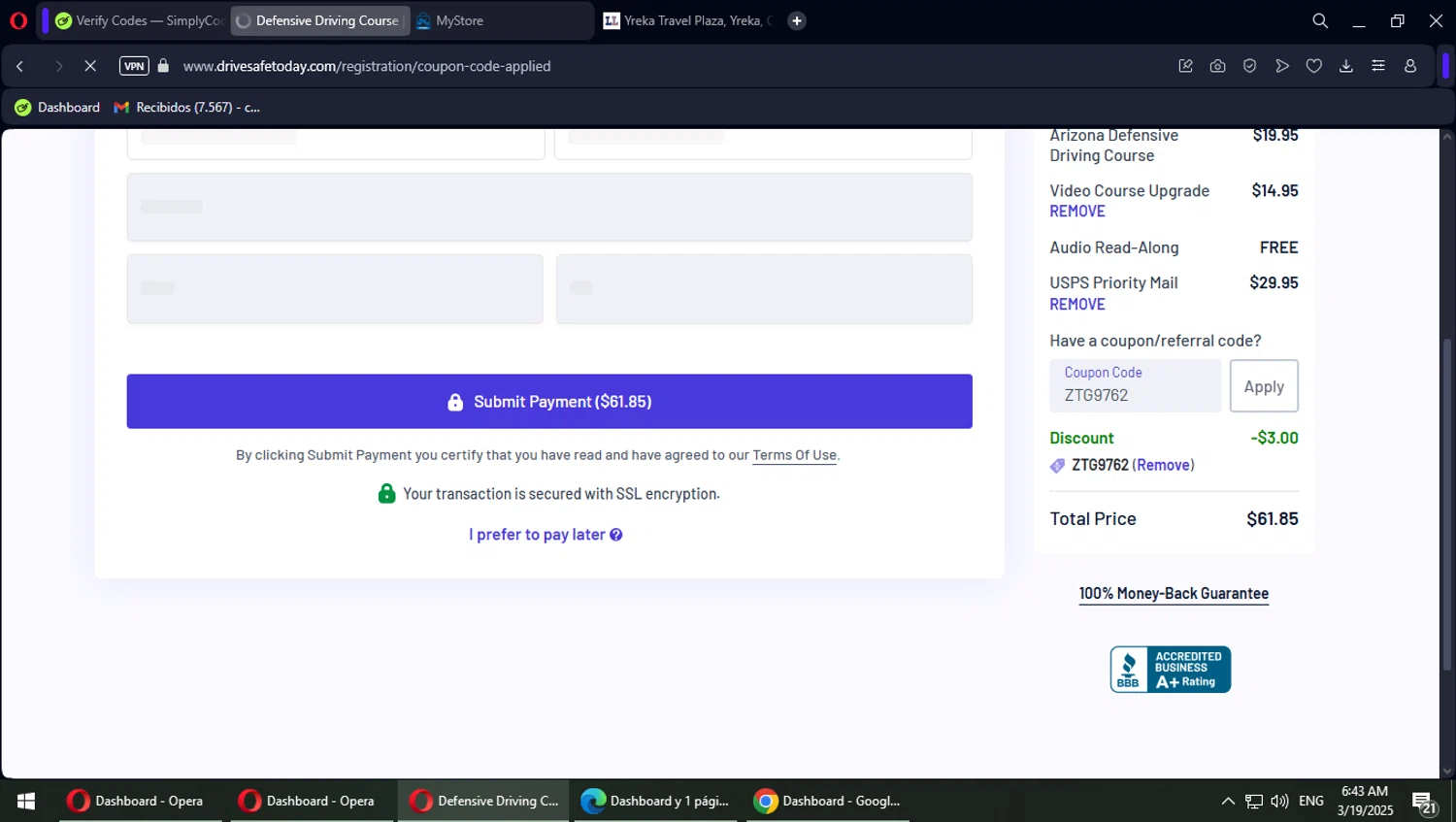Click the Coupon Code input field
Image resolution: width=1456 pixels, height=822 pixels.
pyautogui.click(x=1136, y=385)
